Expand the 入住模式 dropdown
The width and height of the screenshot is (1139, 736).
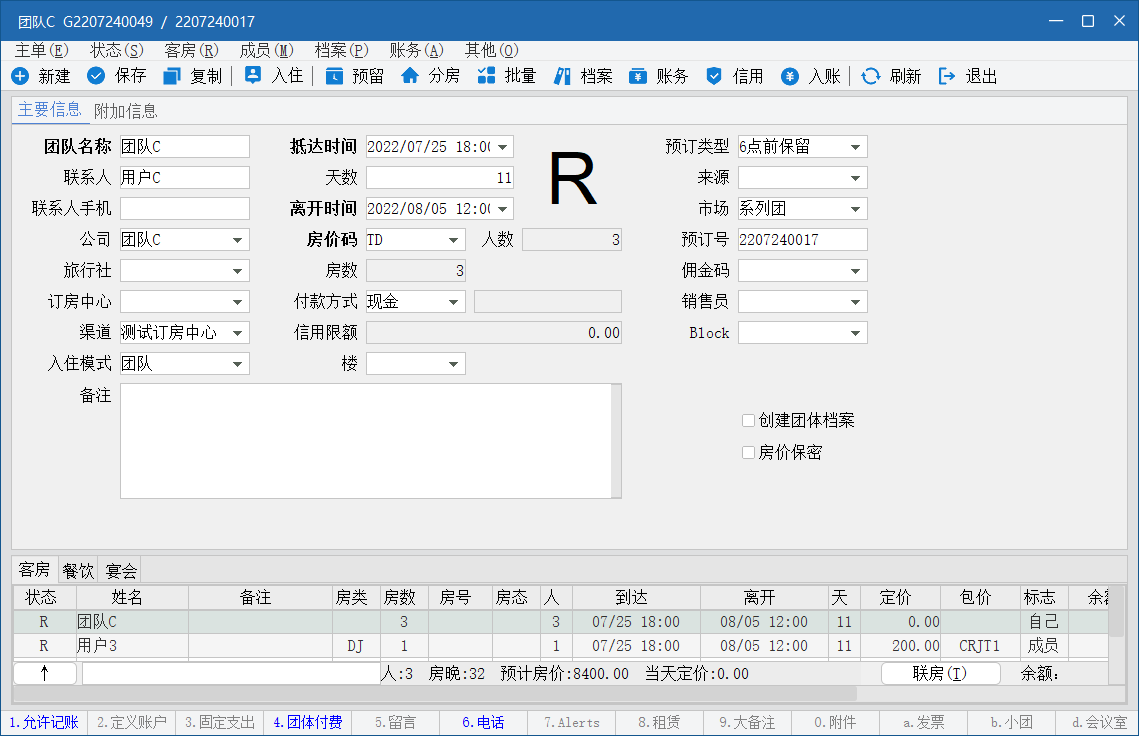237,364
